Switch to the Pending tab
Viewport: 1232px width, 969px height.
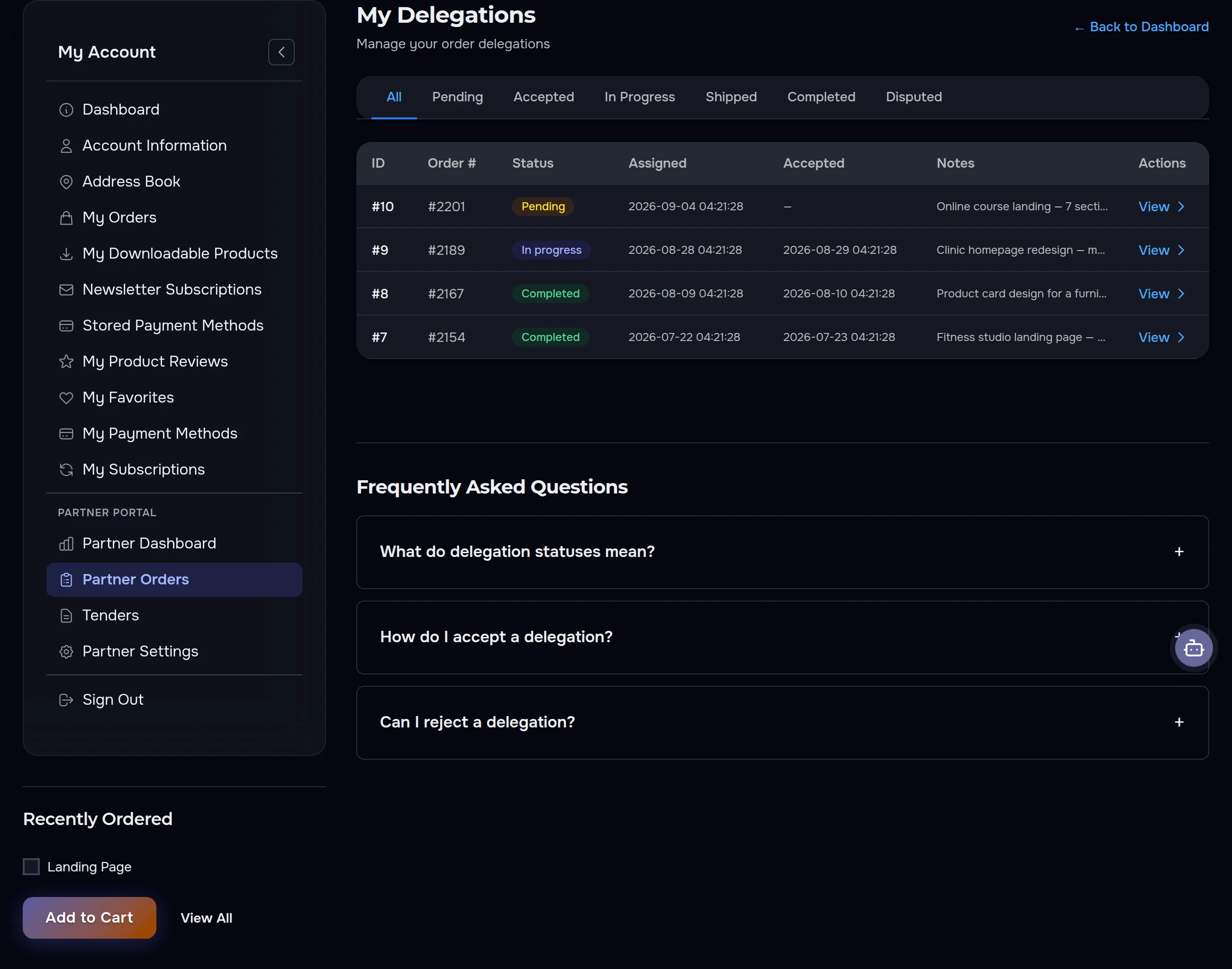tap(457, 97)
